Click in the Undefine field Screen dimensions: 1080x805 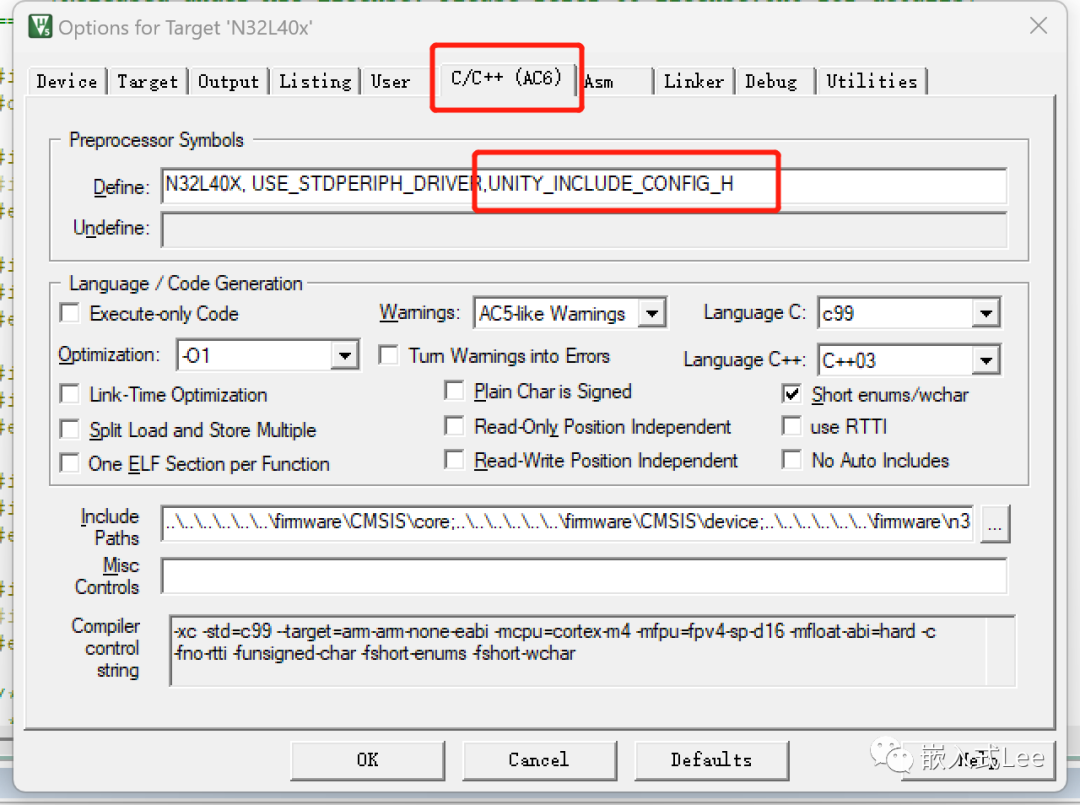tap(584, 229)
